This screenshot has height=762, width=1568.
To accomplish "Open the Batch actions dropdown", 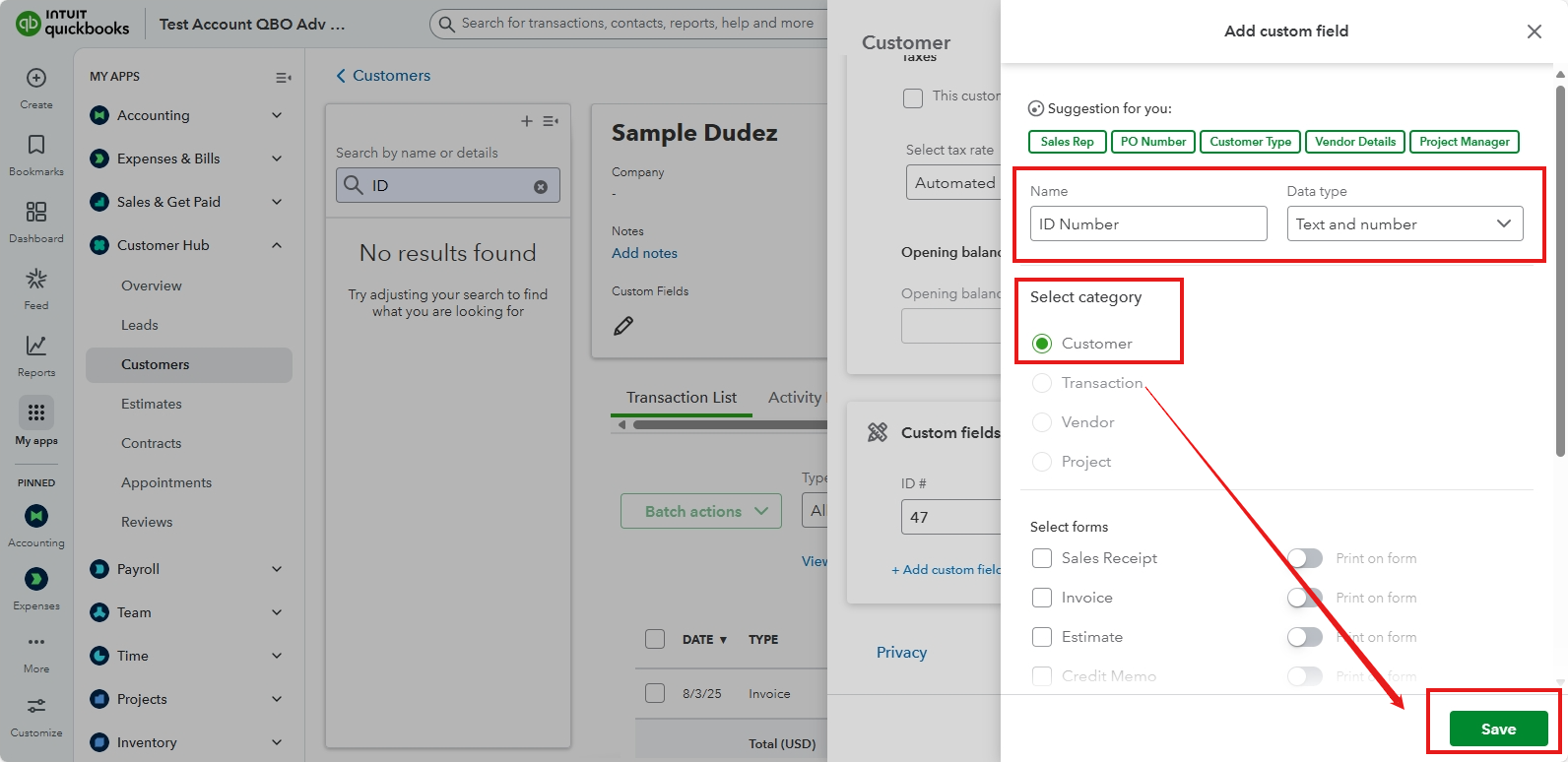I will coord(700,512).
